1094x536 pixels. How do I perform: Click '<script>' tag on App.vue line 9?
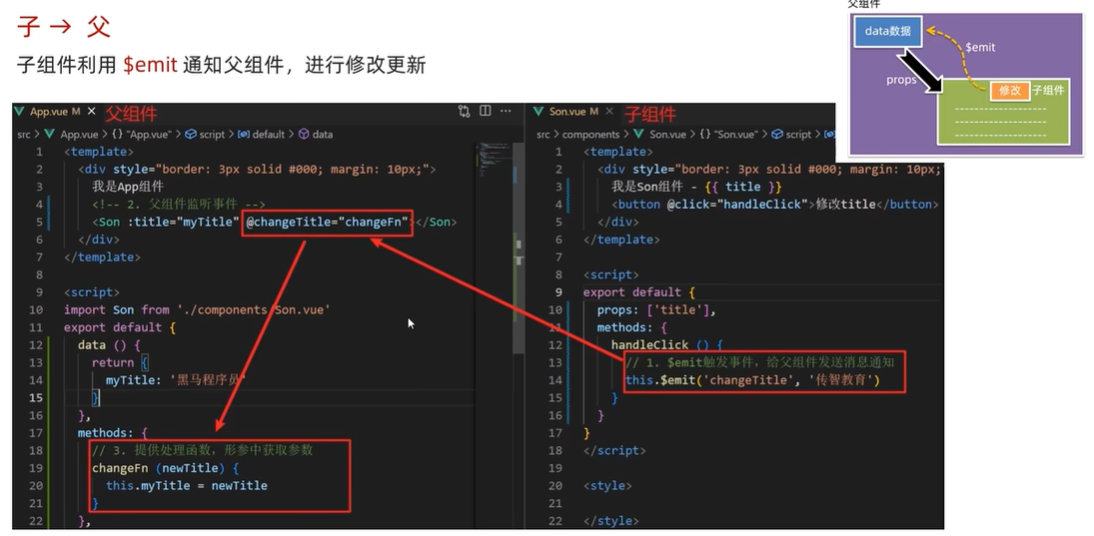click(91, 292)
